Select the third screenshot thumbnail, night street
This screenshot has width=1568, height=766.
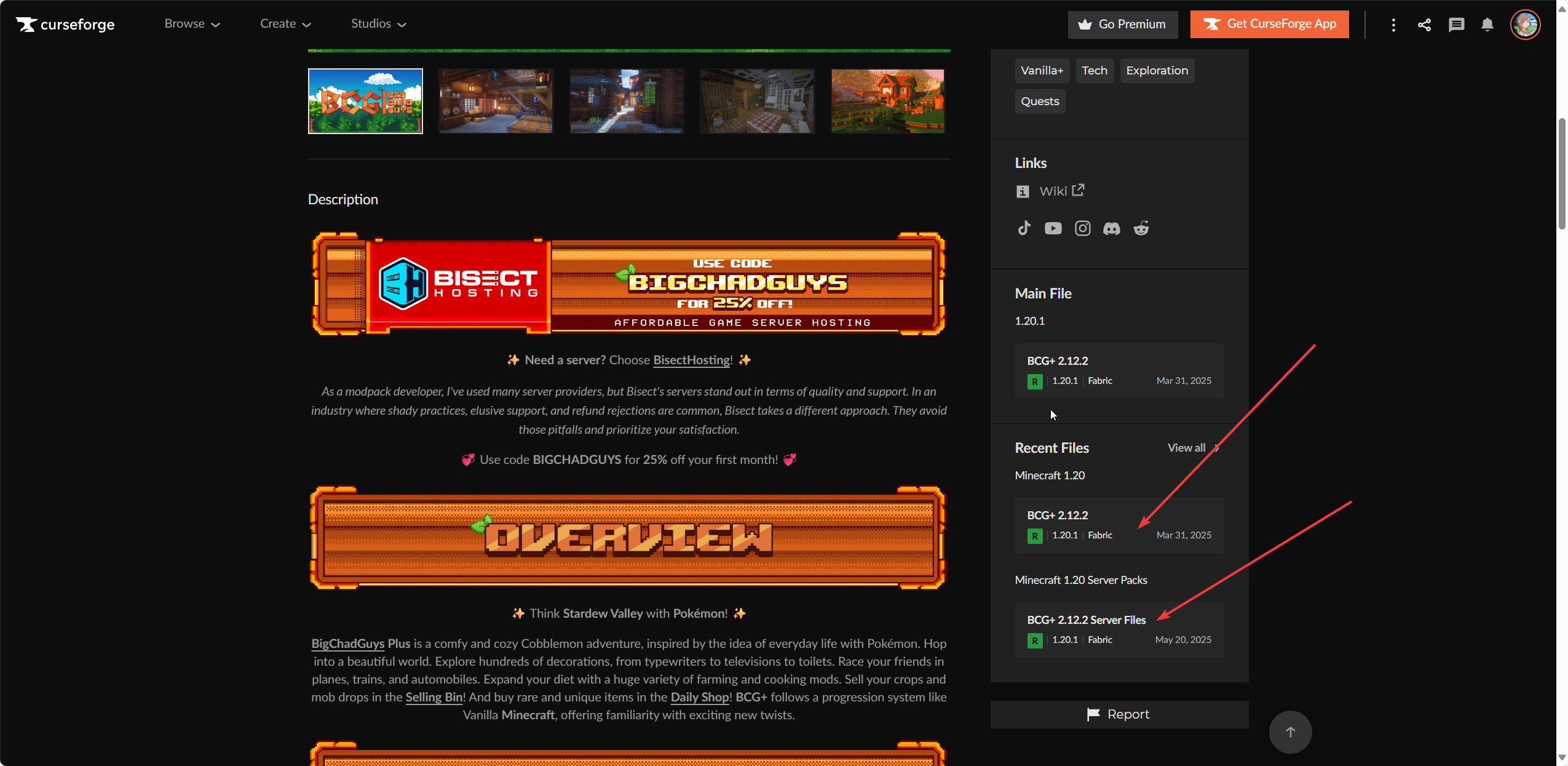627,101
